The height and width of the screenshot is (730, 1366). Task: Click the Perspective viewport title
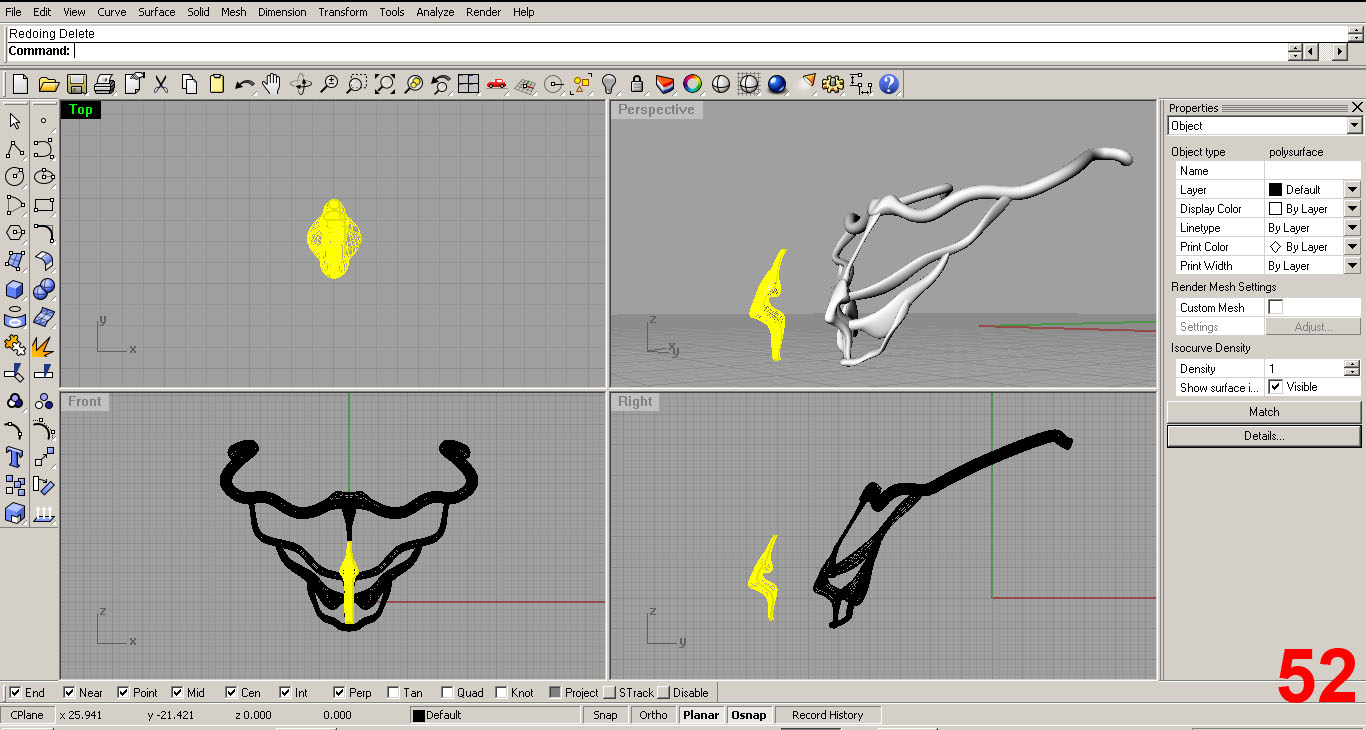tap(656, 110)
